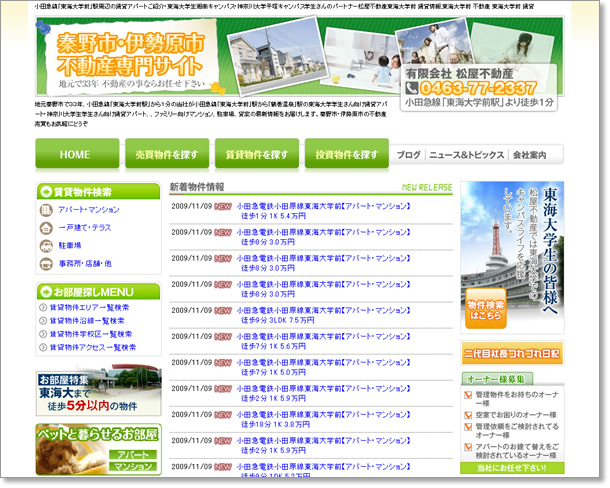
Task: Click the detached house icon
Action: click(46, 228)
